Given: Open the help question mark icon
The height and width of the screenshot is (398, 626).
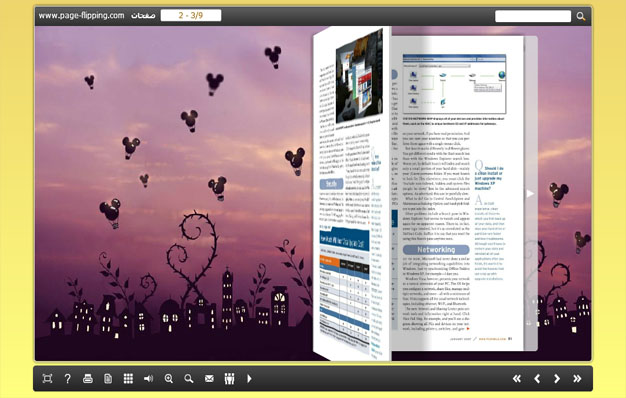Looking at the screenshot, I should point(67,378).
